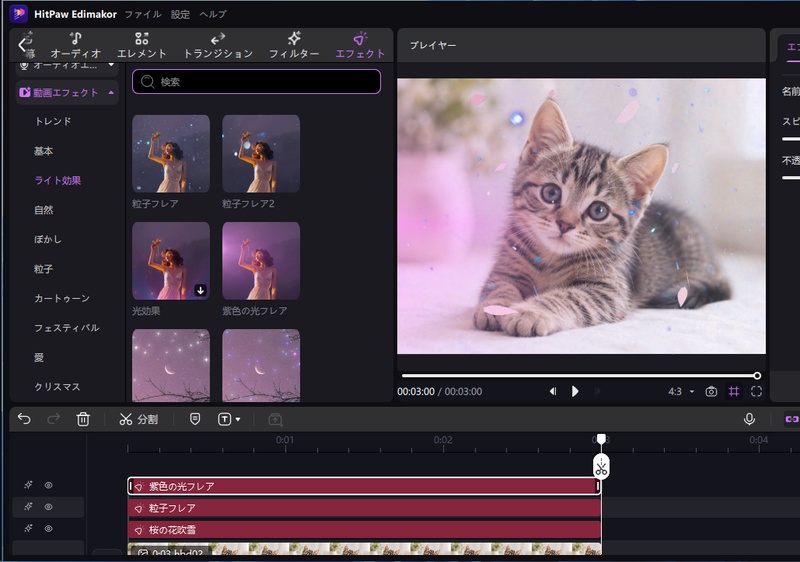Select the 紫色の光フレア clip on timeline
The width and height of the screenshot is (800, 562).
[x=364, y=486]
